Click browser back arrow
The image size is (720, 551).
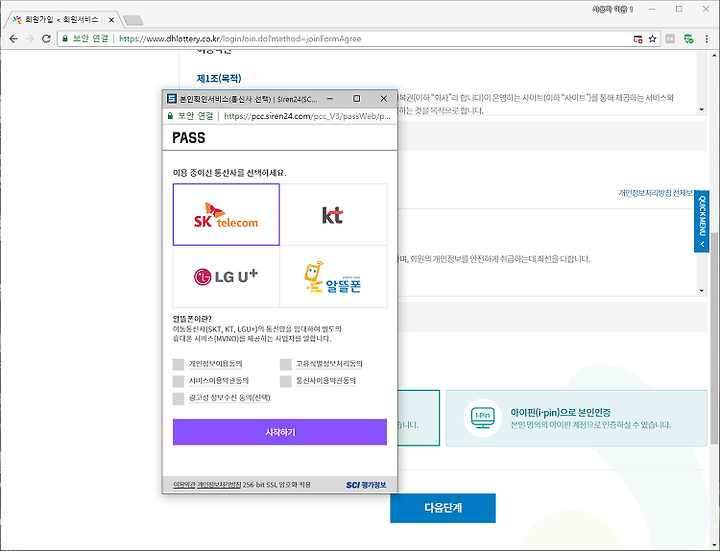(13, 39)
